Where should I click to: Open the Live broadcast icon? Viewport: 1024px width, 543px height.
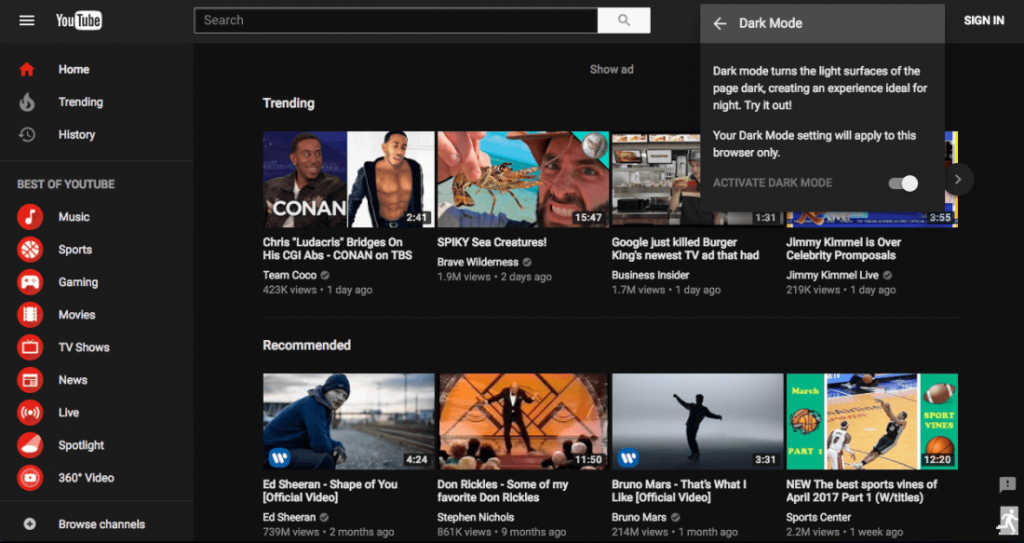click(x=30, y=412)
